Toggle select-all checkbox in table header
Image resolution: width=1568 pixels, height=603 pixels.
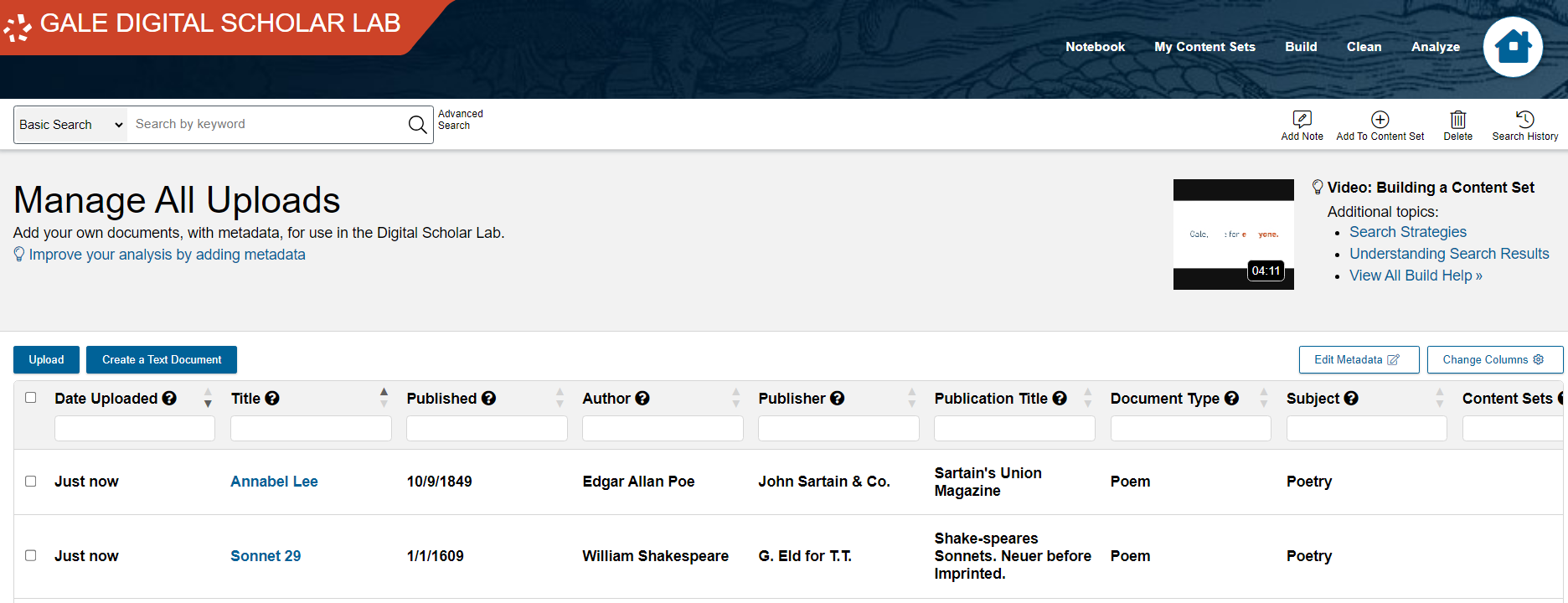click(31, 398)
